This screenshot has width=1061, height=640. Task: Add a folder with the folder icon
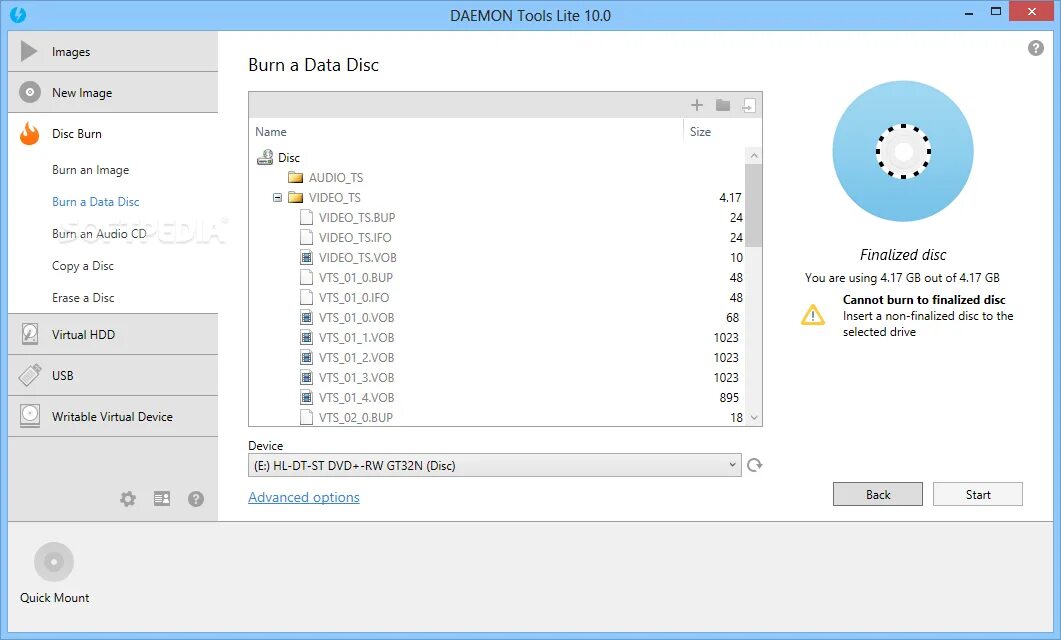[723, 105]
